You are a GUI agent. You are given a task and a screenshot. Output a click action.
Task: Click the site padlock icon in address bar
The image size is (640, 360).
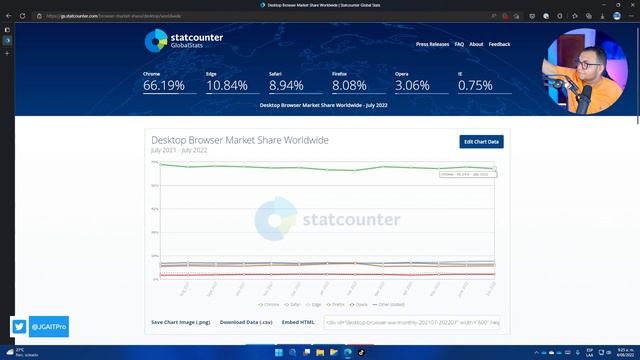(x=39, y=16)
